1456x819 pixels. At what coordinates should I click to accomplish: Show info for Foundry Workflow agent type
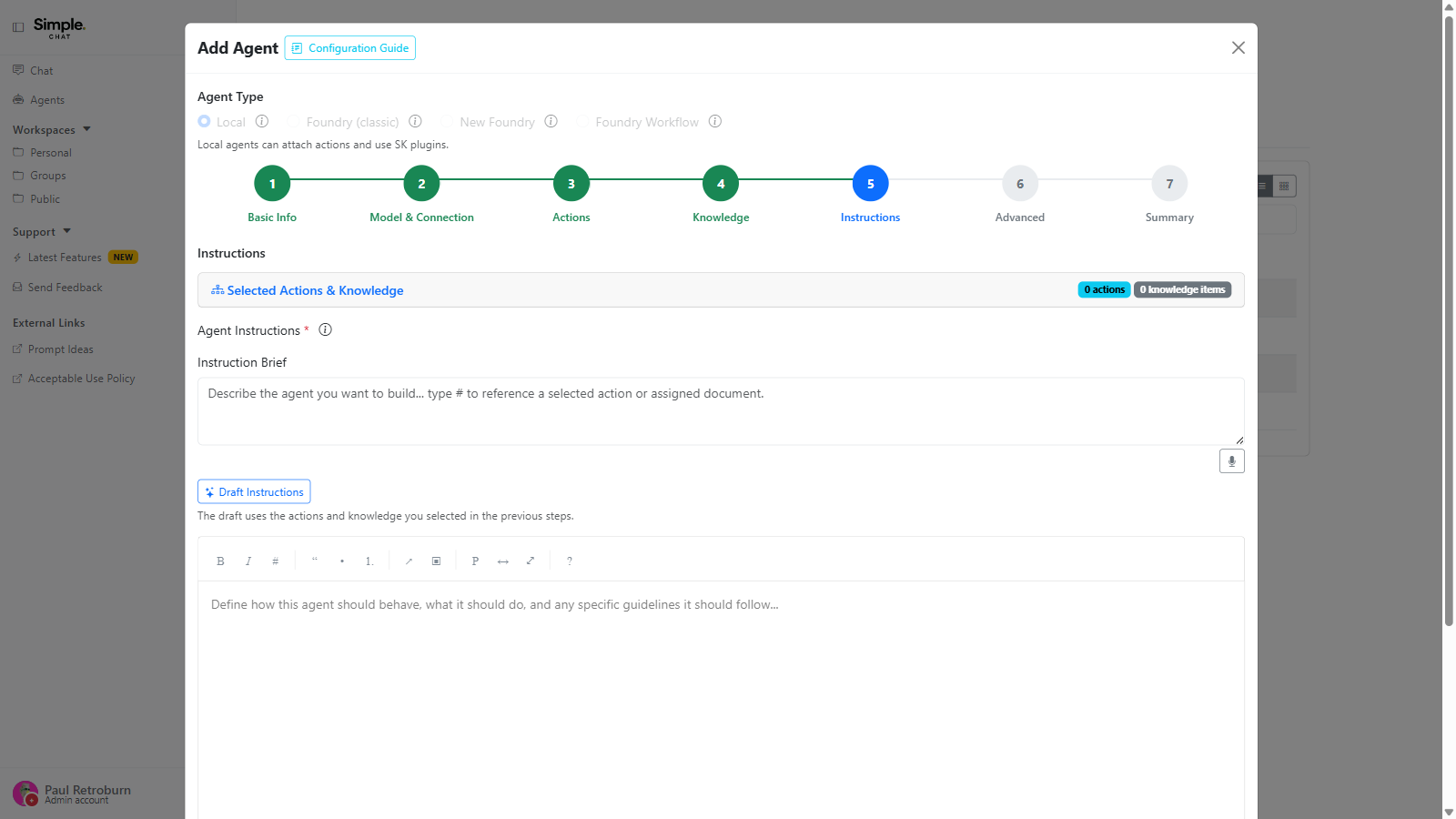[x=715, y=121]
